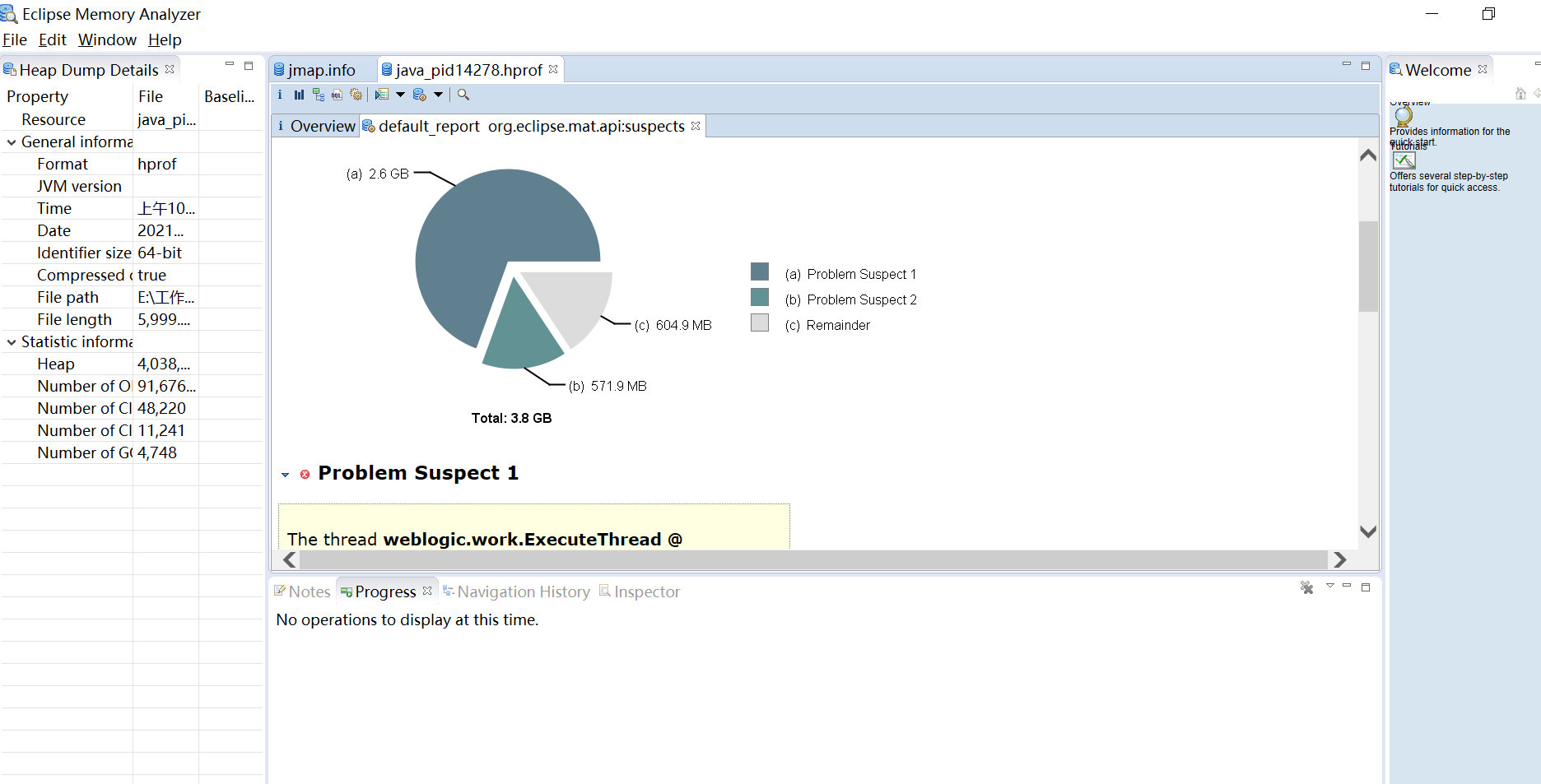This screenshot has width=1541, height=784.
Task: Open the Search toolbar icon
Action: 463,95
